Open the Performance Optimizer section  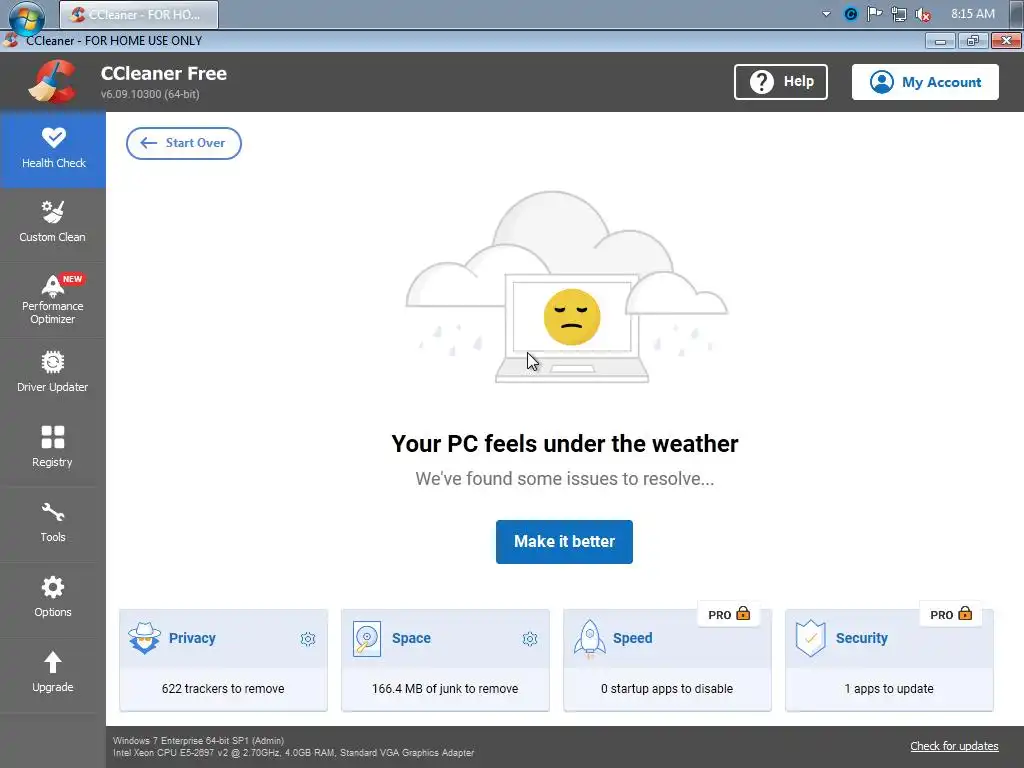[53, 300]
